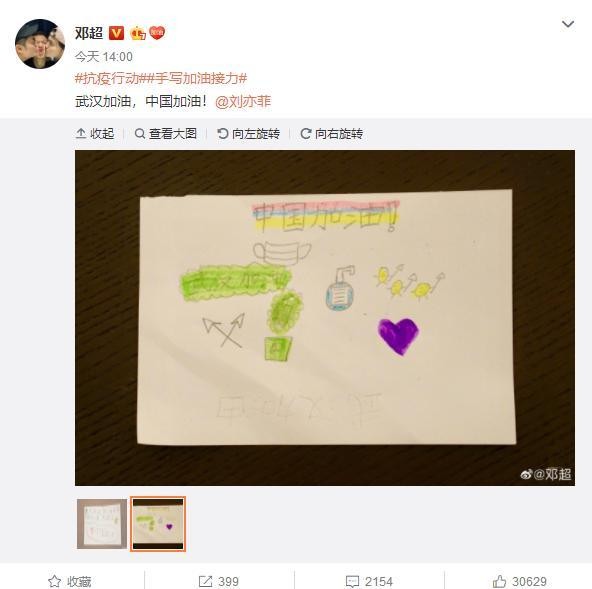Select the first image thumbnail

pos(102,524)
